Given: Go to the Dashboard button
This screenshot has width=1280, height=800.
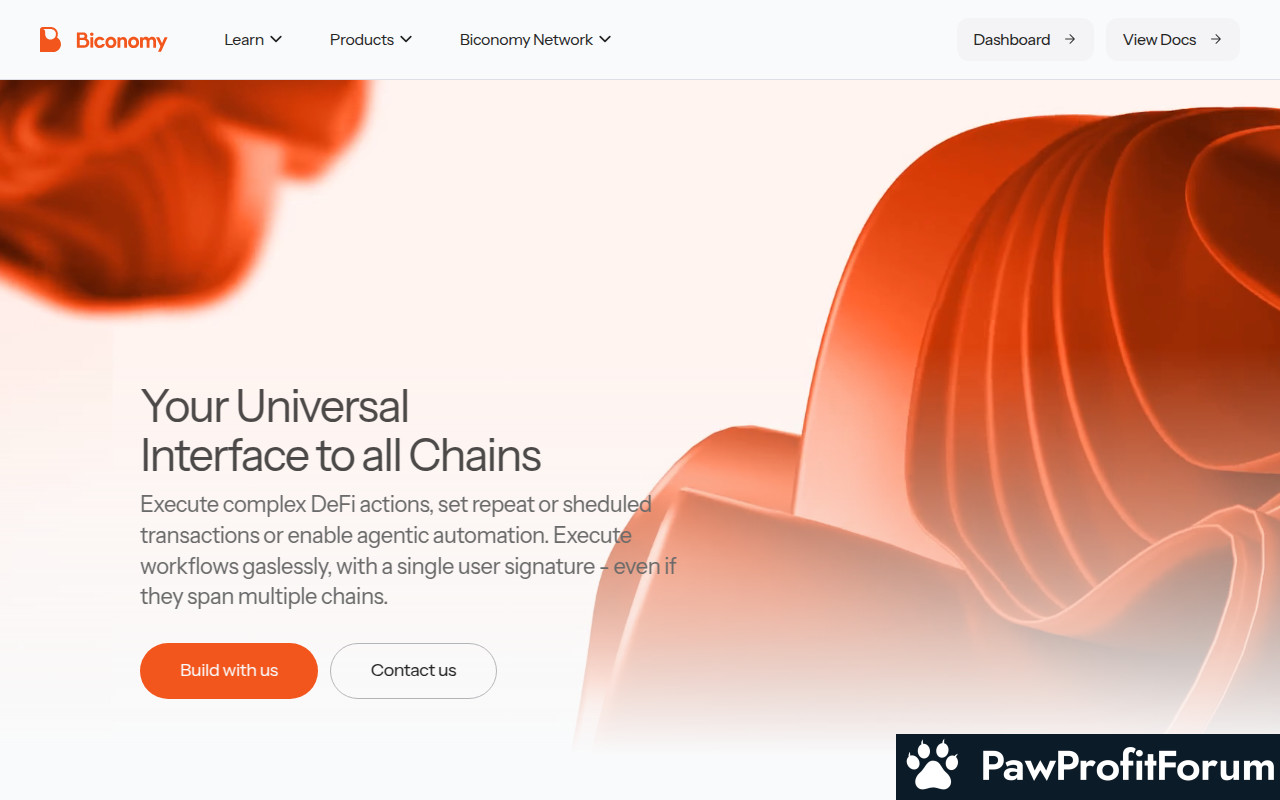Looking at the screenshot, I should point(1025,40).
